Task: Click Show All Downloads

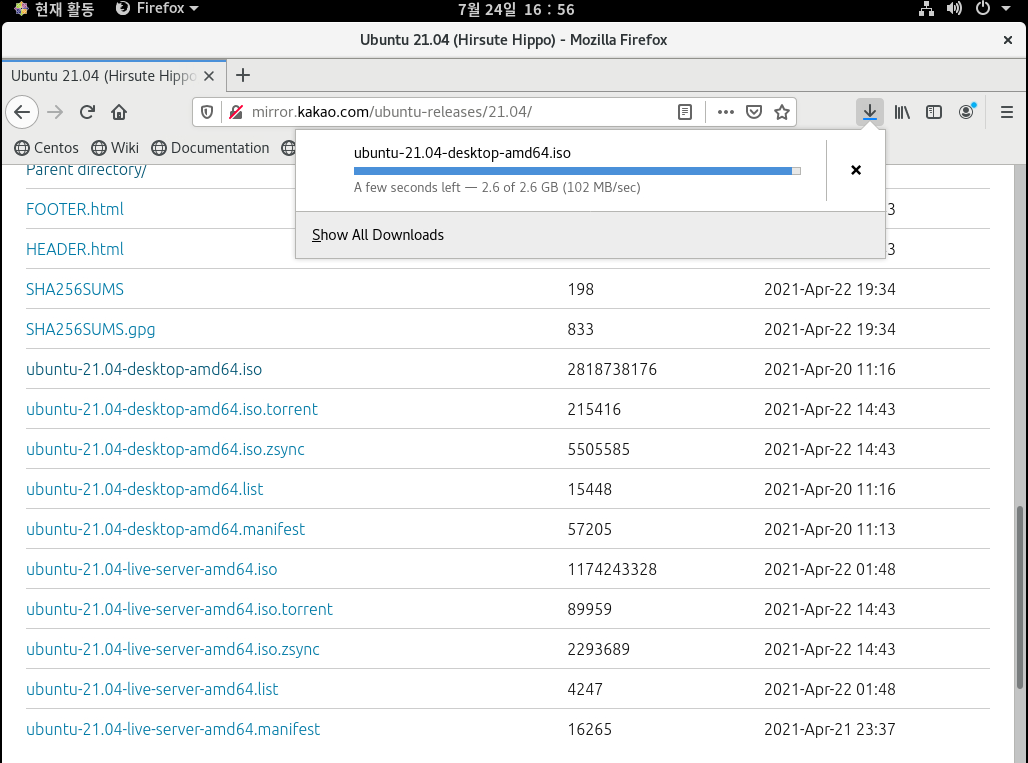Action: point(378,235)
